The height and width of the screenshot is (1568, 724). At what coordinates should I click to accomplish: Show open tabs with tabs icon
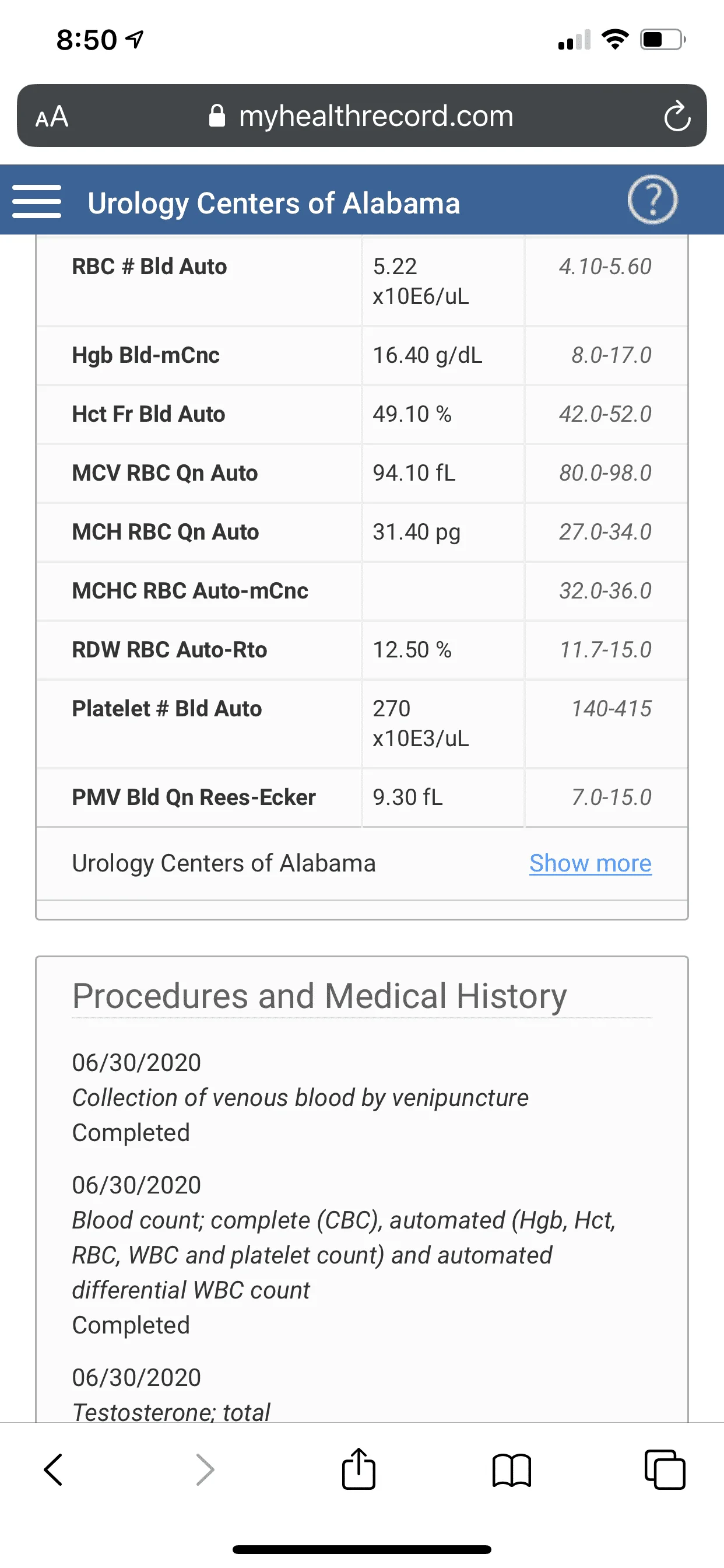(x=665, y=1470)
